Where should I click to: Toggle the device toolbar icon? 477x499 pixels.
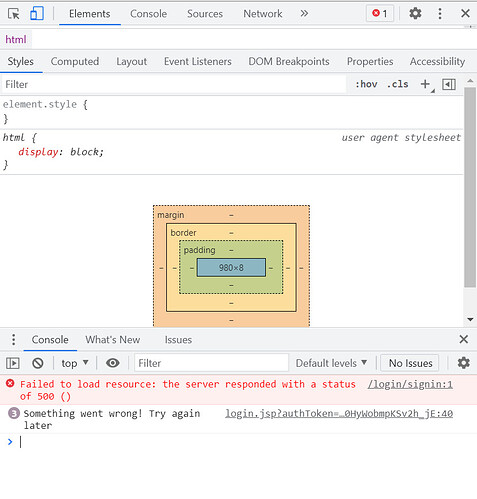[x=37, y=14]
